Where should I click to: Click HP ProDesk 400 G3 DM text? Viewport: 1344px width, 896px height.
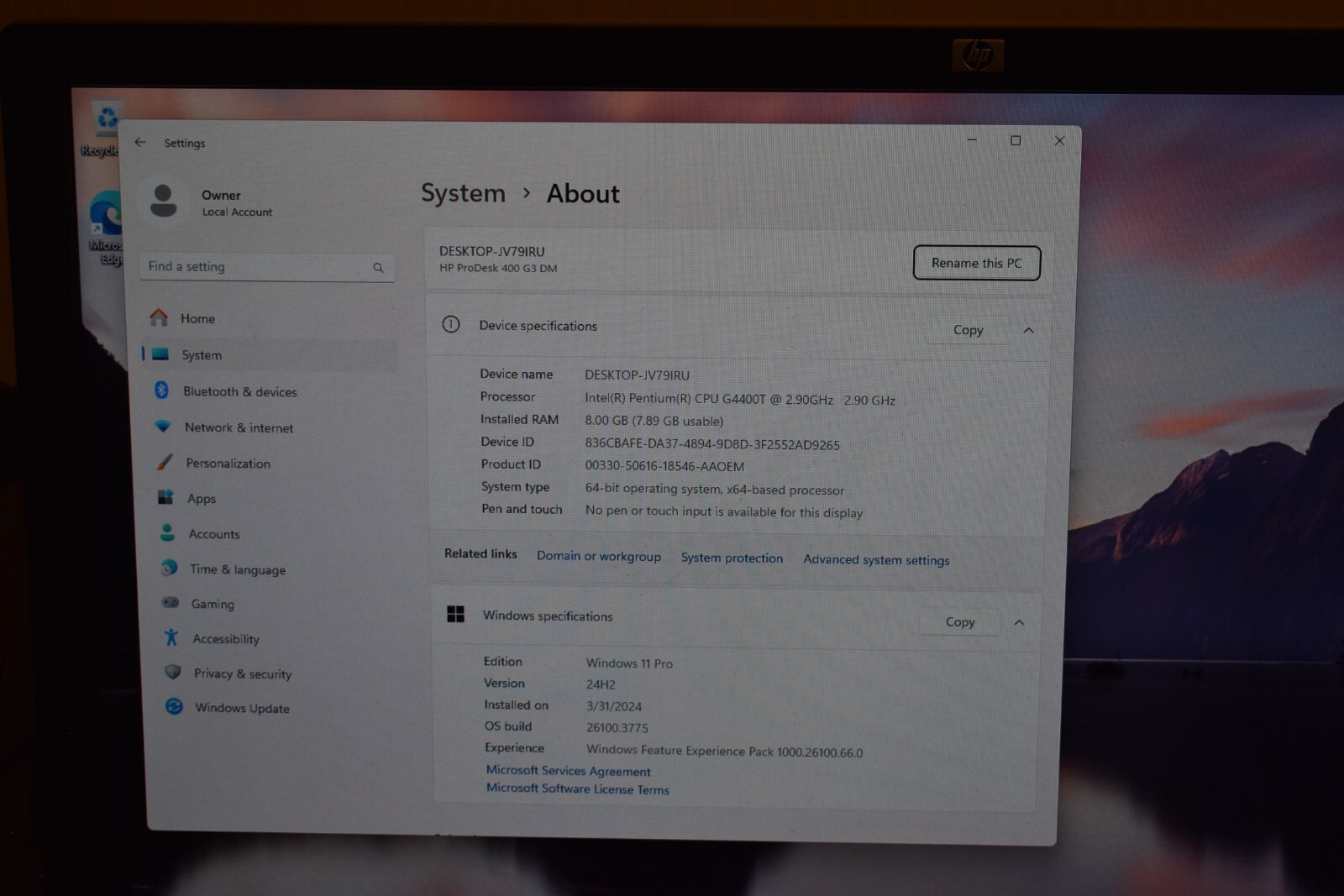498,268
